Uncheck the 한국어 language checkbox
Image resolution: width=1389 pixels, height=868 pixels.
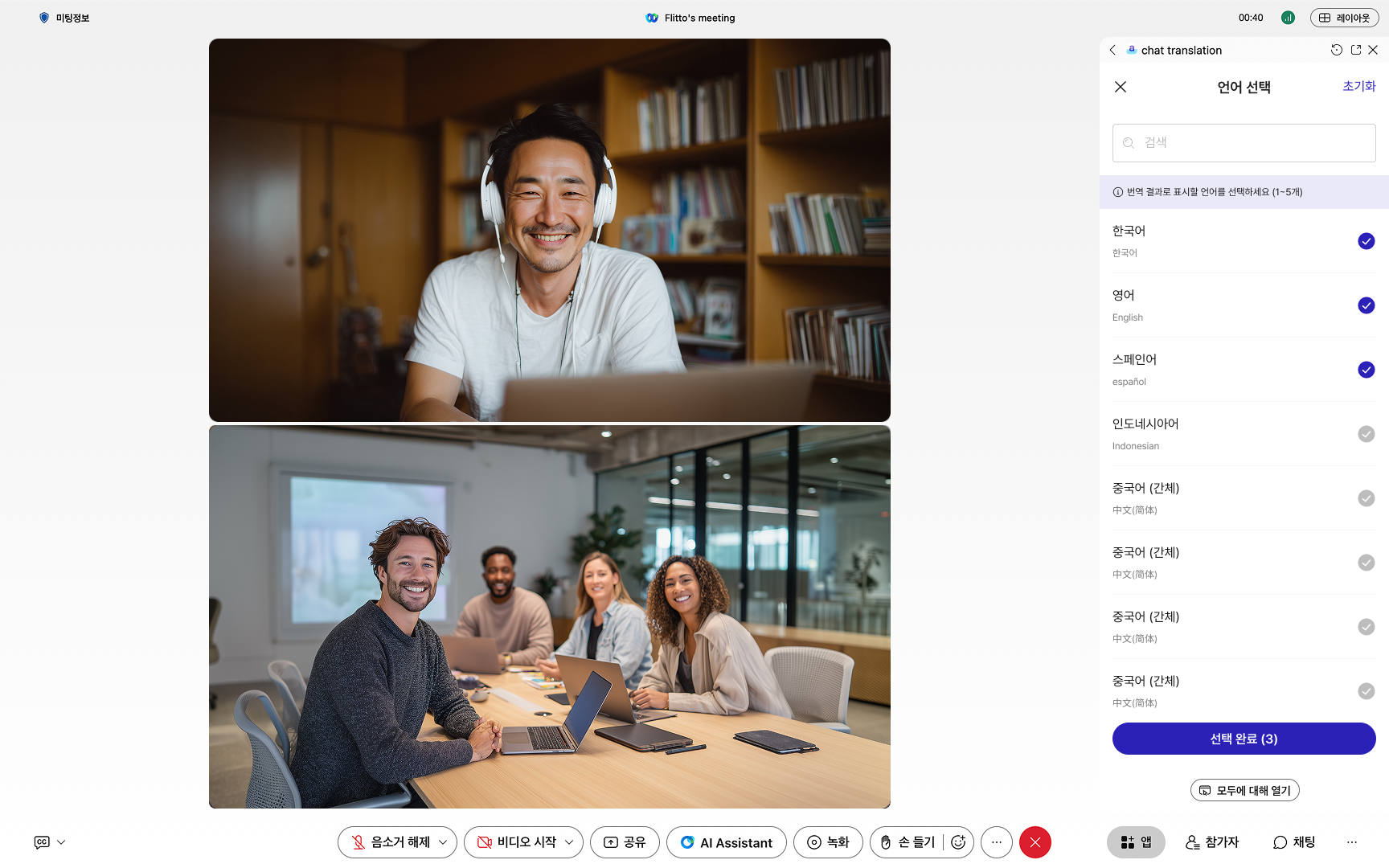pos(1366,241)
